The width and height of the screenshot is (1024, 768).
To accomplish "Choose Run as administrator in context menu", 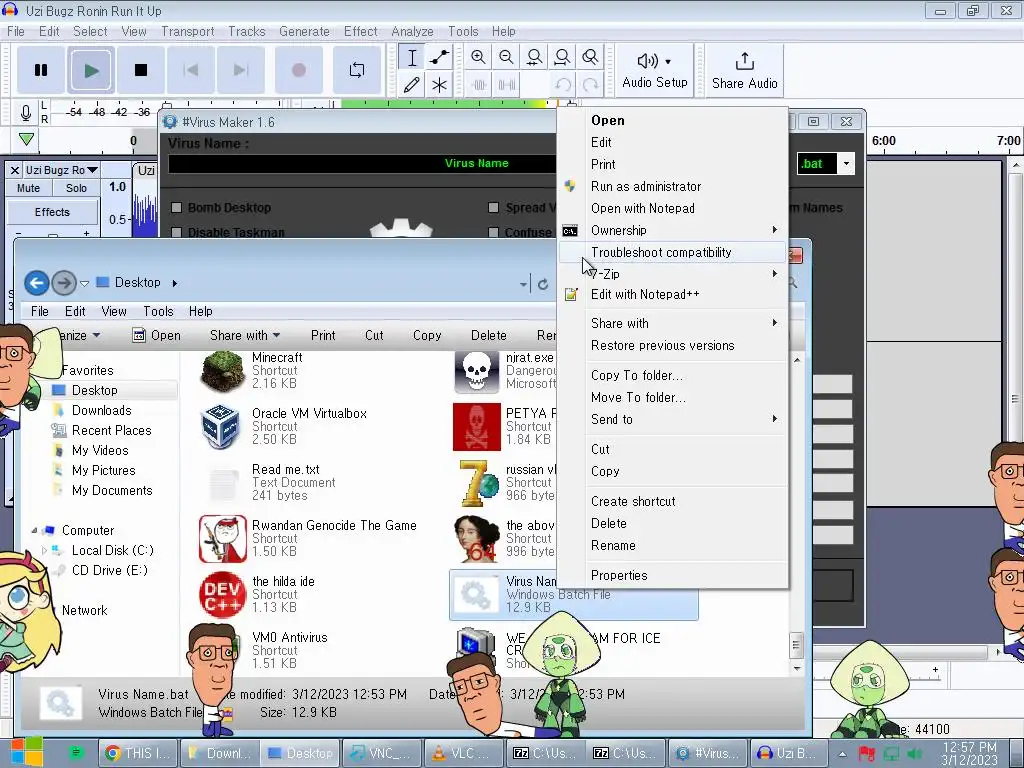I will [673, 186].
